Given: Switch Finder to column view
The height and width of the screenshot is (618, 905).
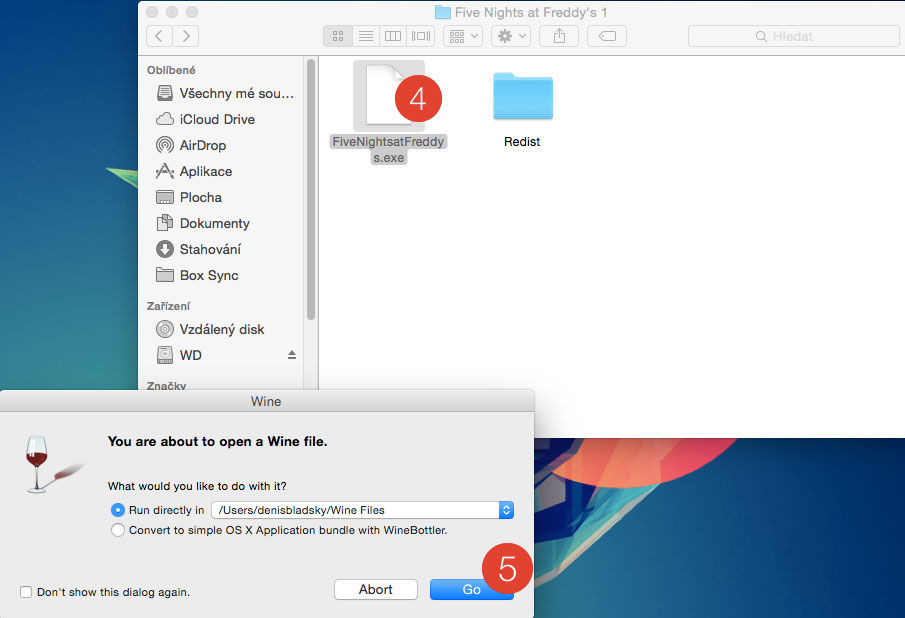Looking at the screenshot, I should pyautogui.click(x=393, y=36).
